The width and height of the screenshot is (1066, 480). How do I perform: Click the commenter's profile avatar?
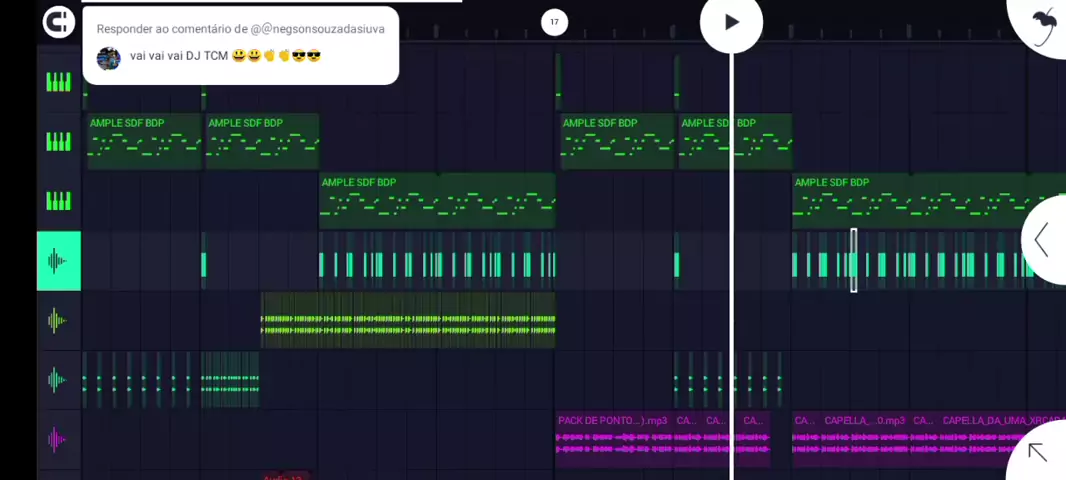tap(108, 58)
